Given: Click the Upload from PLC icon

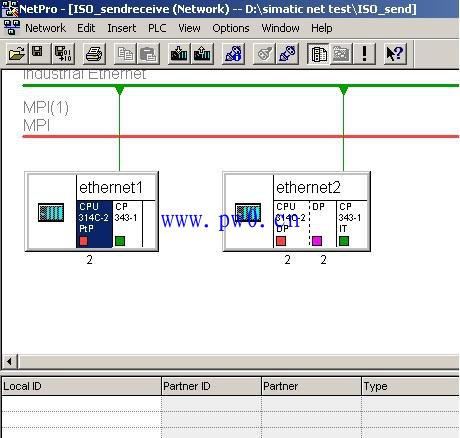Looking at the screenshot, I should tap(202, 53).
